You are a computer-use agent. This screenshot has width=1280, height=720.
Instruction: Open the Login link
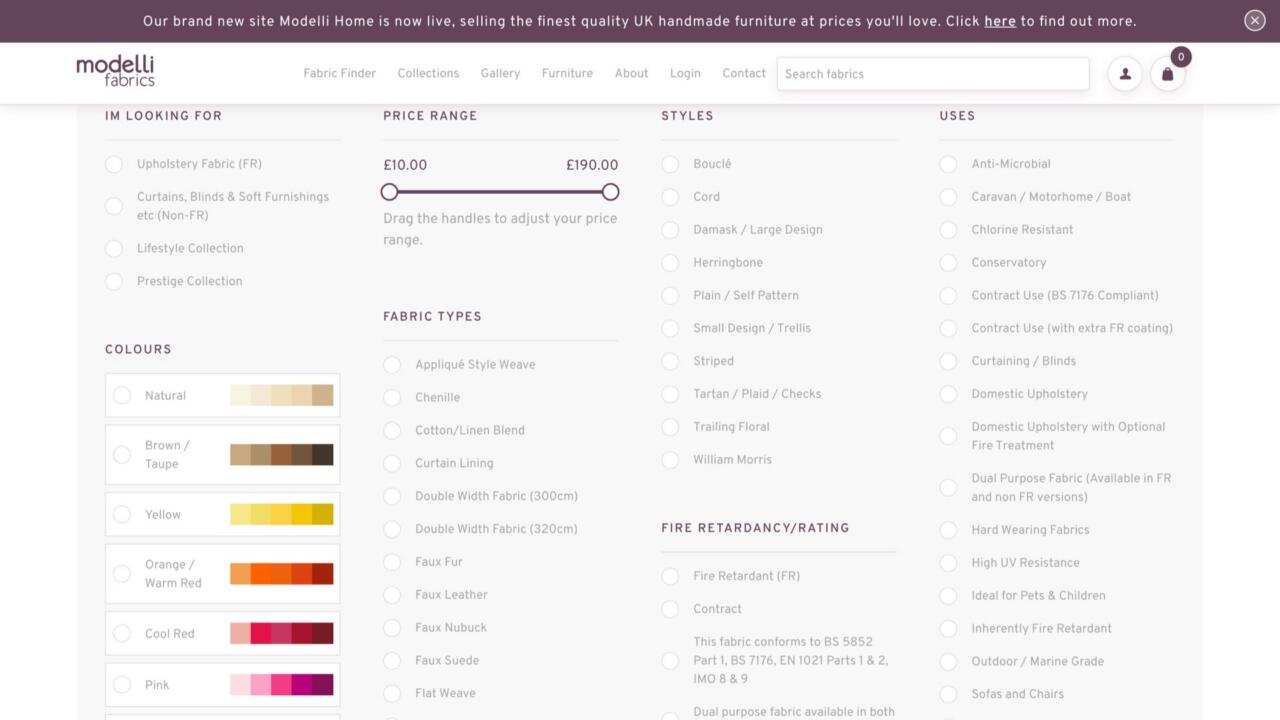click(x=685, y=73)
